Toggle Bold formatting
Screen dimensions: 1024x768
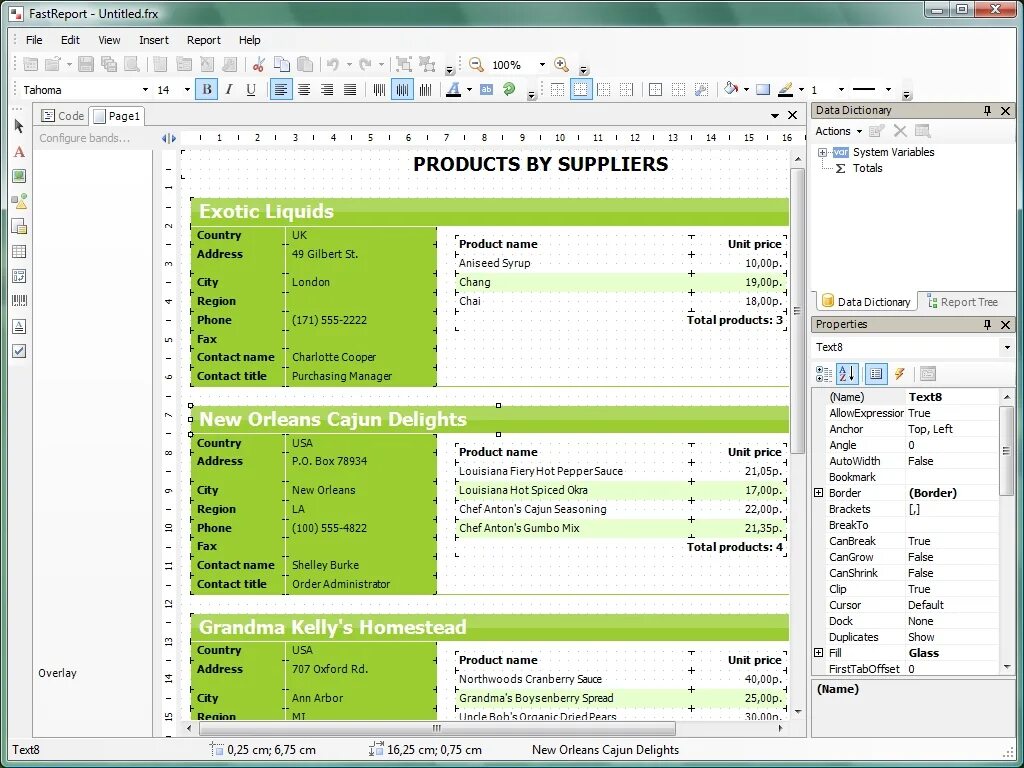tap(207, 89)
